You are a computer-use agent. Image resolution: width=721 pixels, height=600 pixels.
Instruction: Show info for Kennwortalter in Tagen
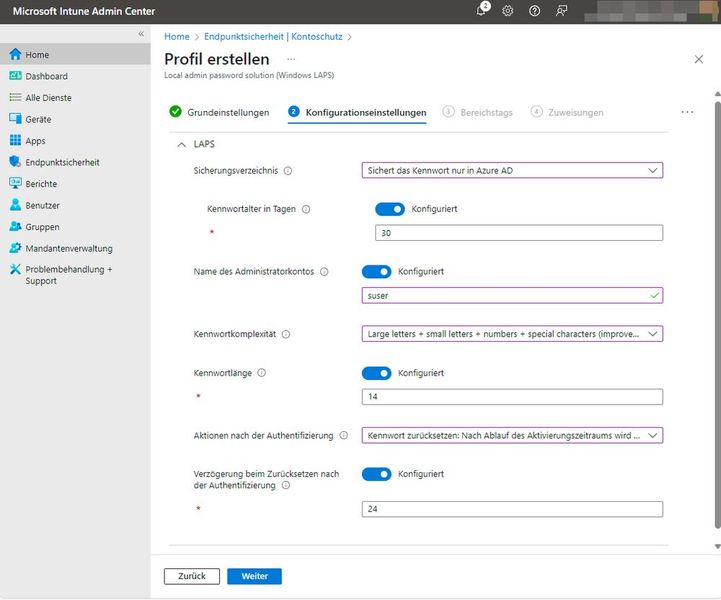(306, 209)
